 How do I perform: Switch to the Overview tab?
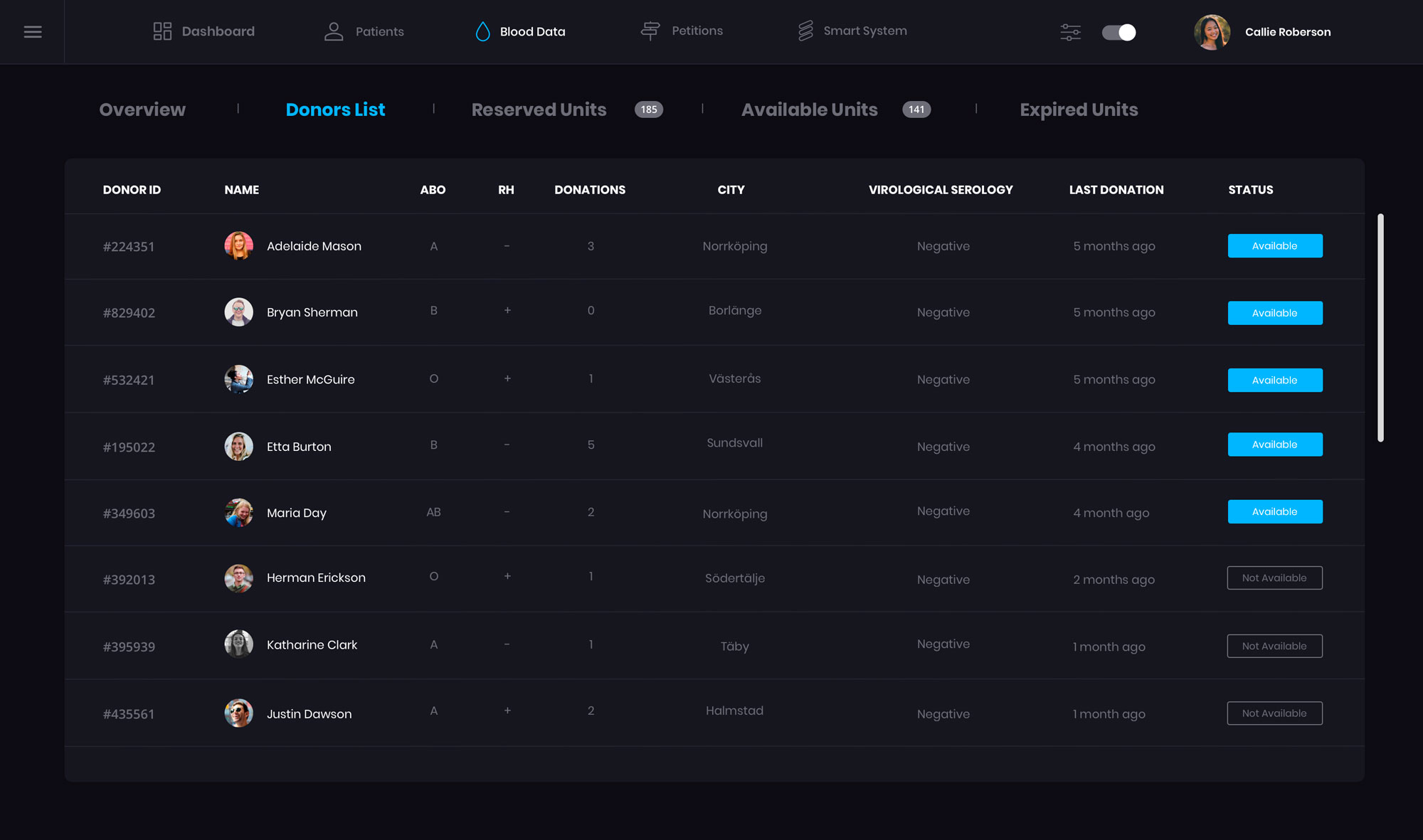(142, 110)
